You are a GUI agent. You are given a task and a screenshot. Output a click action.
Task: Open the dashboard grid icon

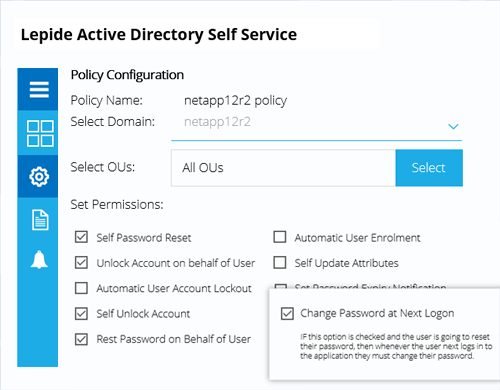pyautogui.click(x=40, y=134)
